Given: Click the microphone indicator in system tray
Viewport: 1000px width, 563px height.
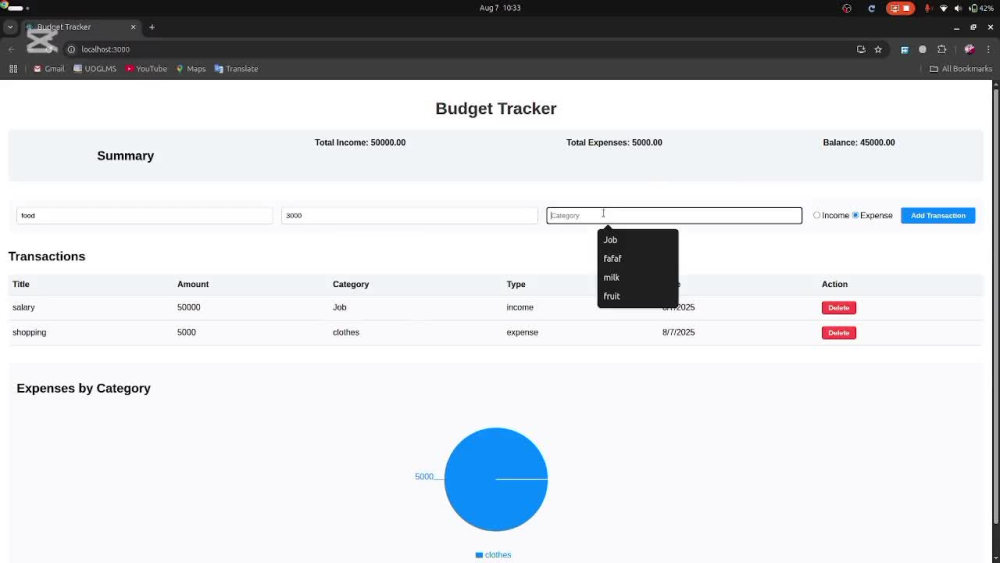Looking at the screenshot, I should coord(927,8).
